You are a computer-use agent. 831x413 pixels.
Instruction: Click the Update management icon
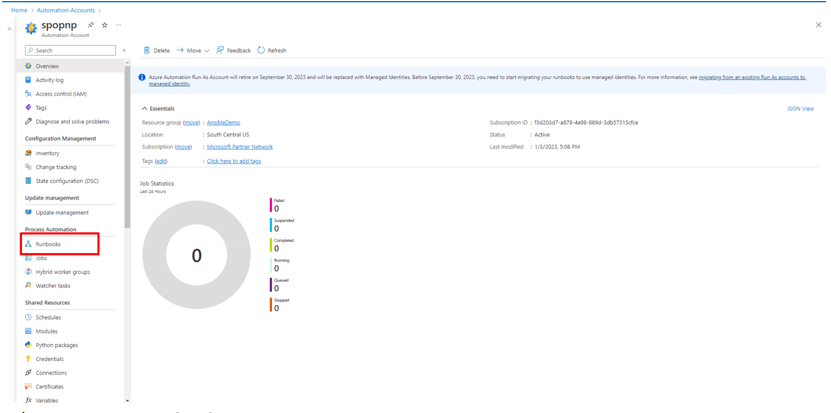click(29, 213)
